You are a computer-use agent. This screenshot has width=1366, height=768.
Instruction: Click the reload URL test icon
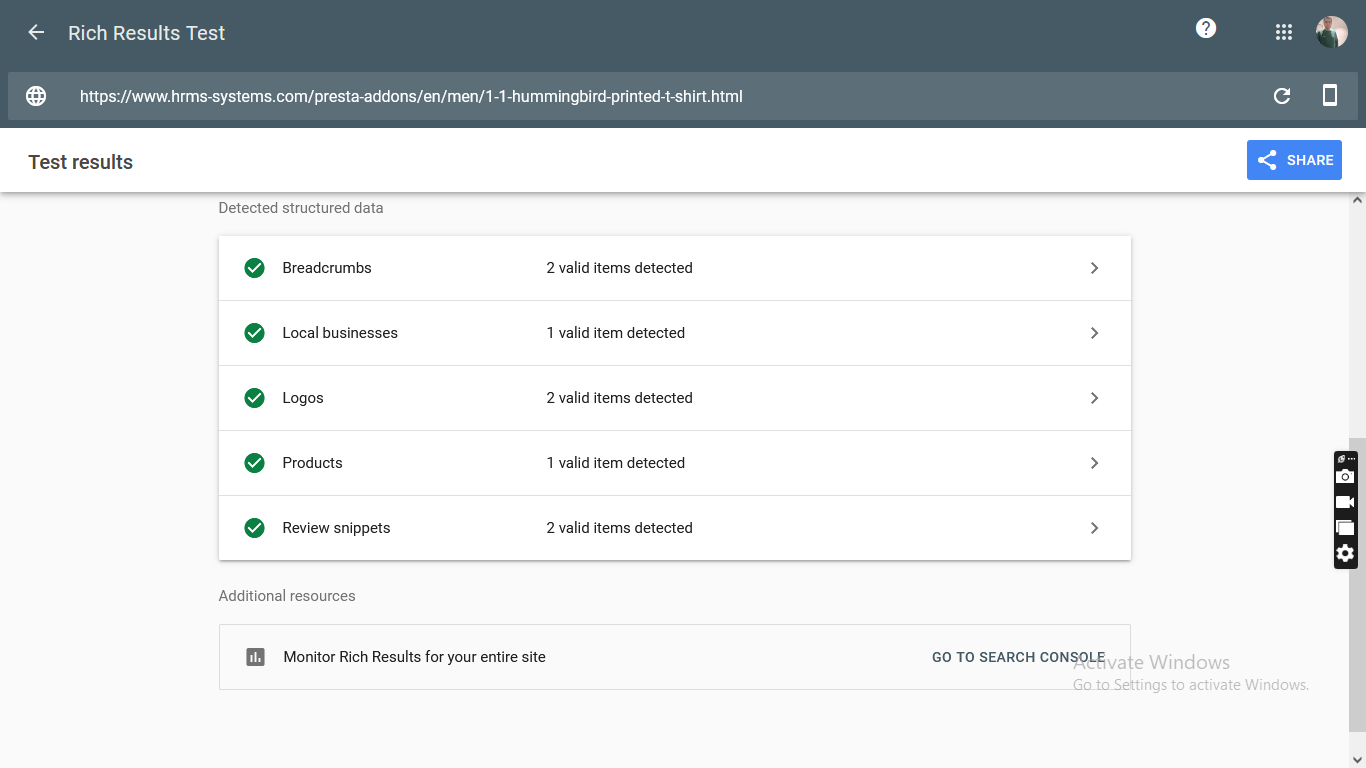[1282, 96]
